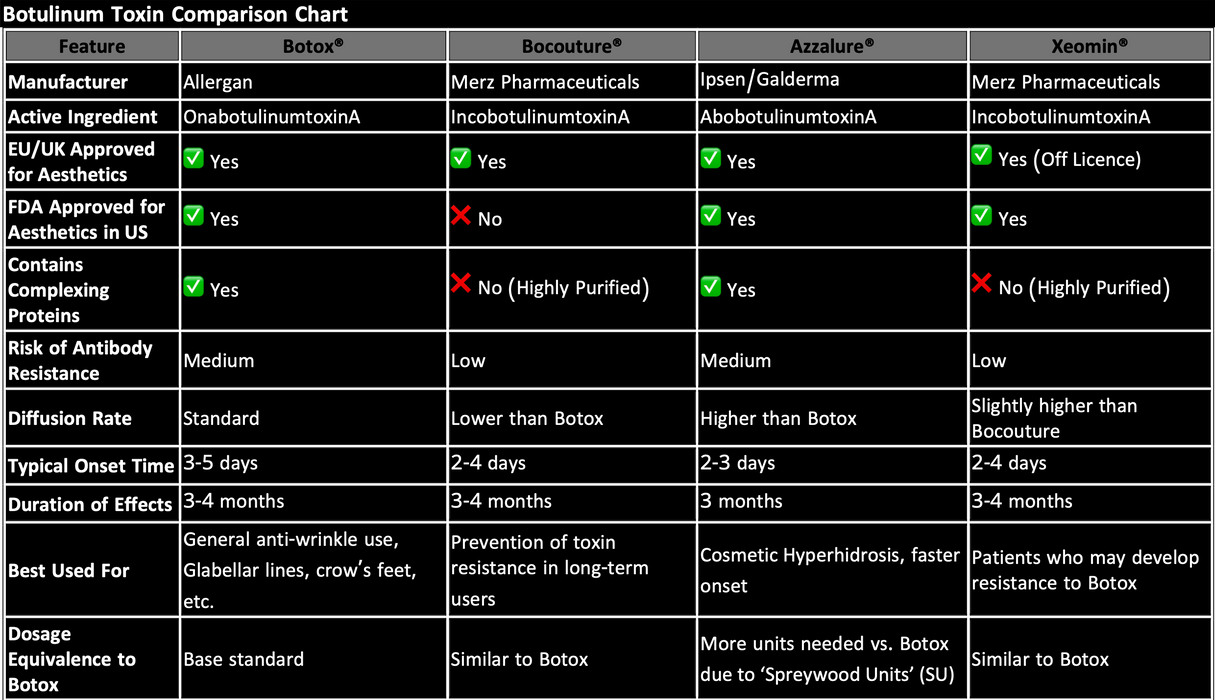1215x700 pixels.
Task: Select the Botox® column header
Action: (312, 46)
